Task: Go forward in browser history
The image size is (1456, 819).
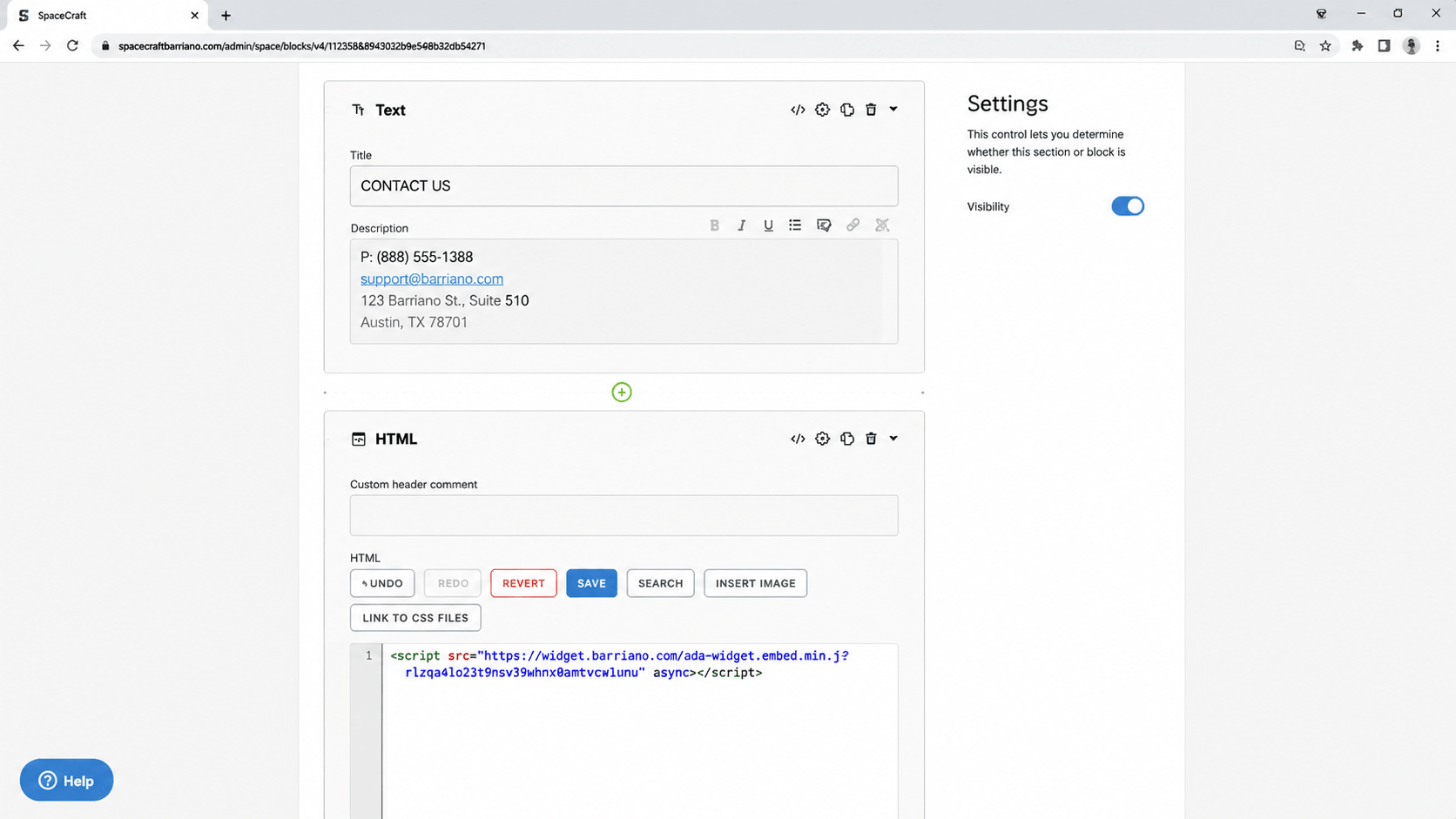Action: coord(45,46)
